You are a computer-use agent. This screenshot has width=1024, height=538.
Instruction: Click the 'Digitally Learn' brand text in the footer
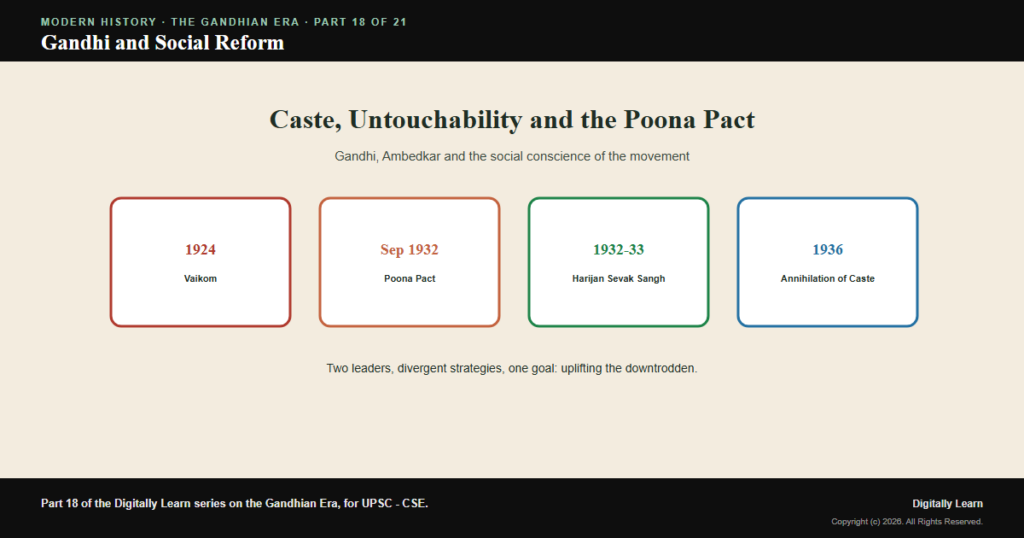pyautogui.click(x=948, y=503)
